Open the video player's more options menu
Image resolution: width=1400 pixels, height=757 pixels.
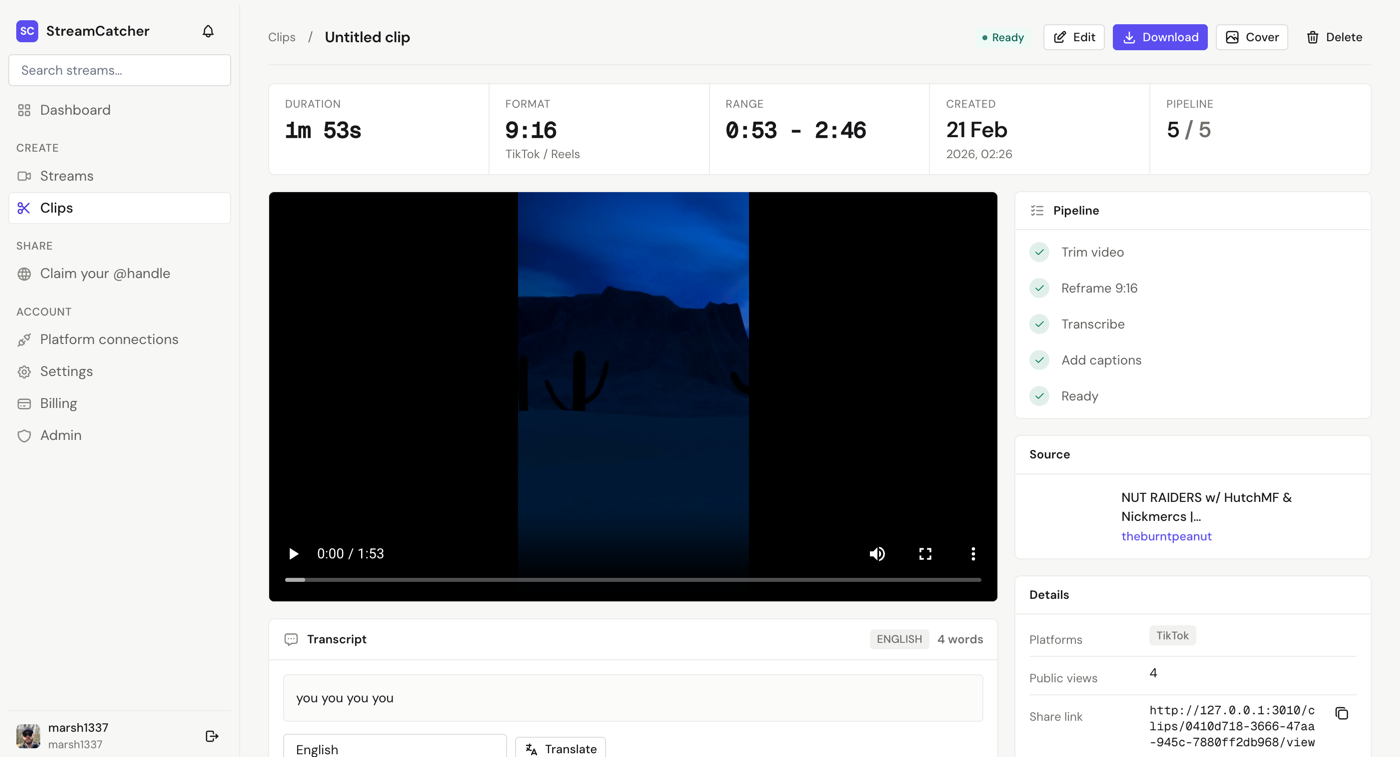point(973,554)
